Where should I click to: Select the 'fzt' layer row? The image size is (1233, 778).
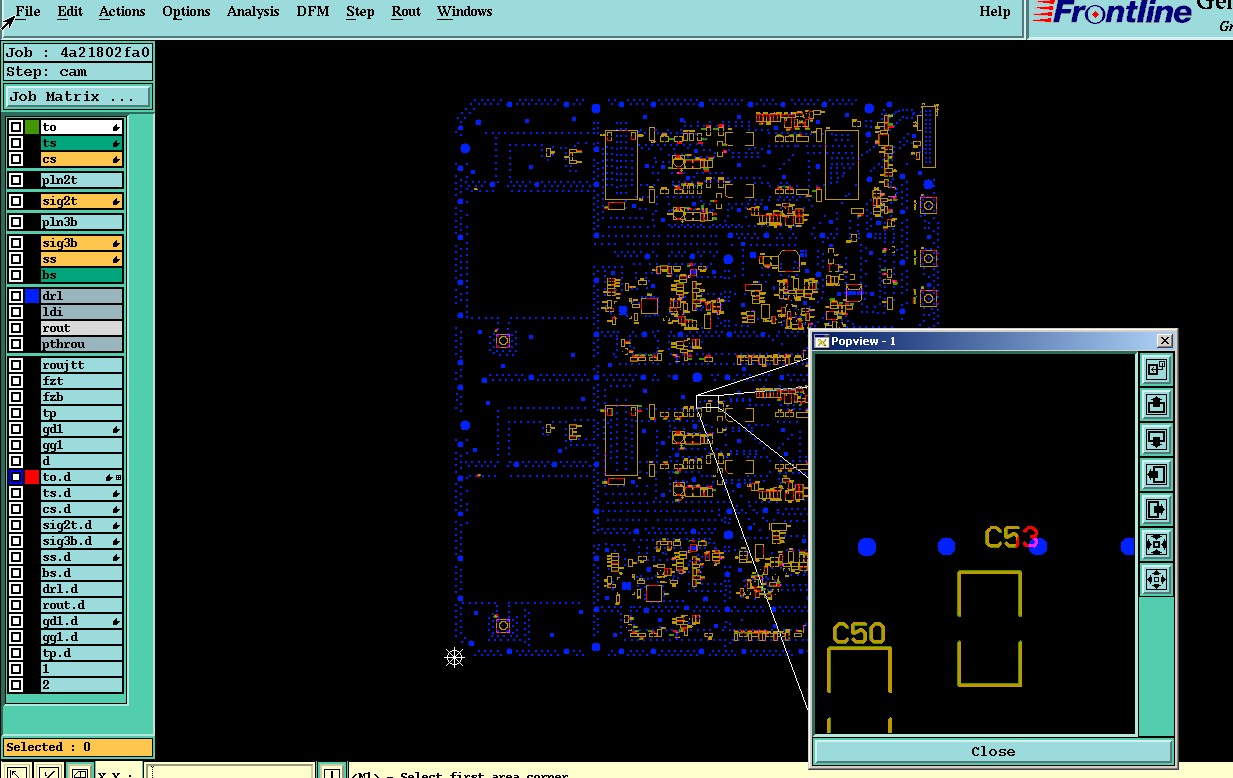click(x=82, y=381)
